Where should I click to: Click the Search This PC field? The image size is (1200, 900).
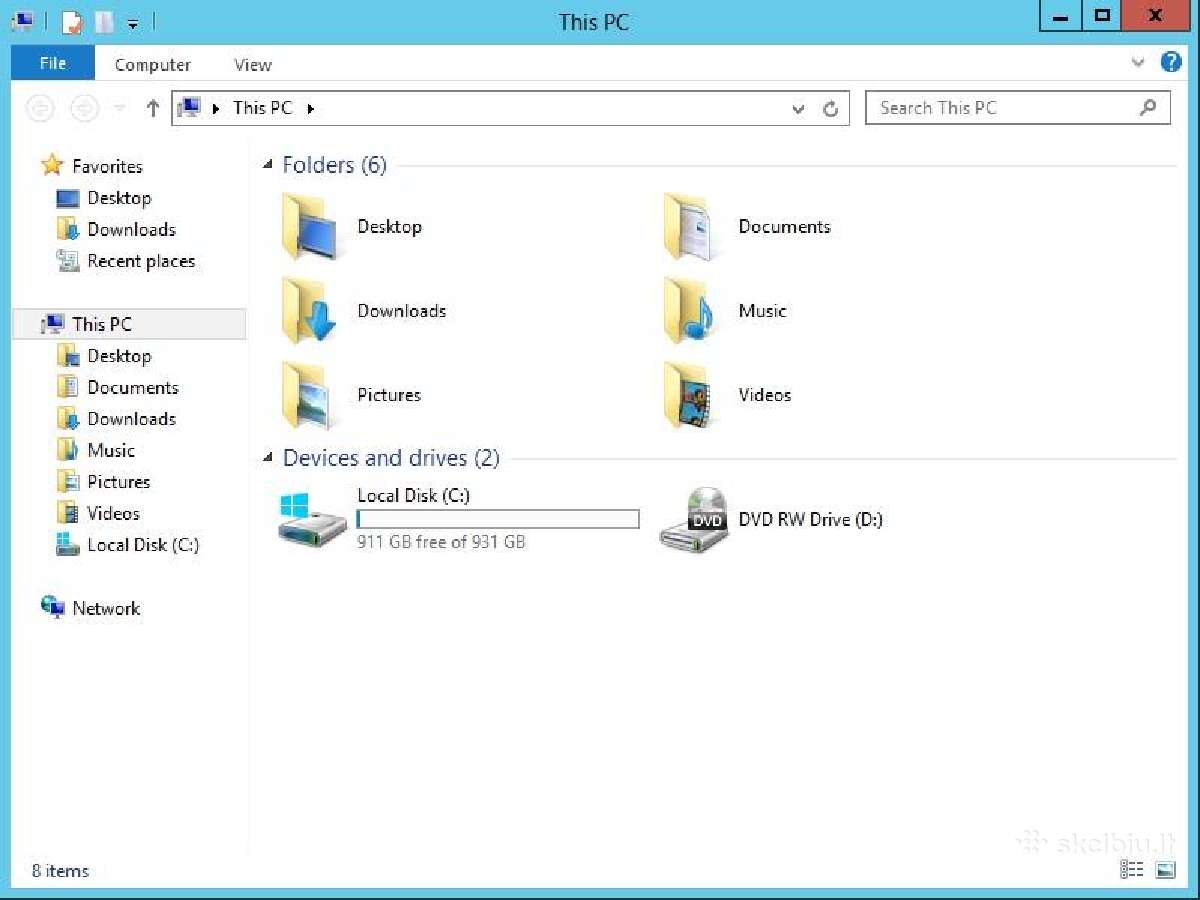tap(1018, 108)
